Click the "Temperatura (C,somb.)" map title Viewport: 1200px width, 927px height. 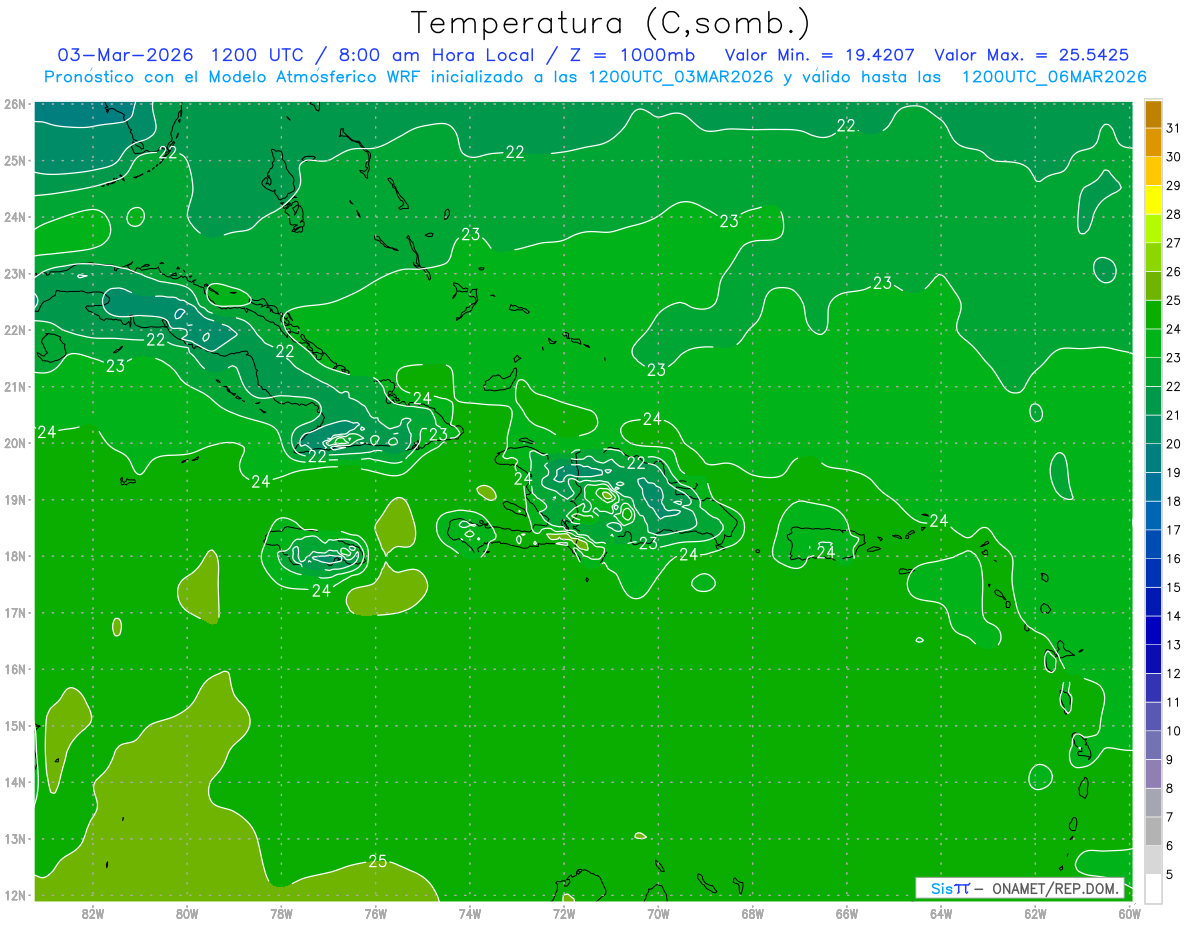tap(611, 23)
